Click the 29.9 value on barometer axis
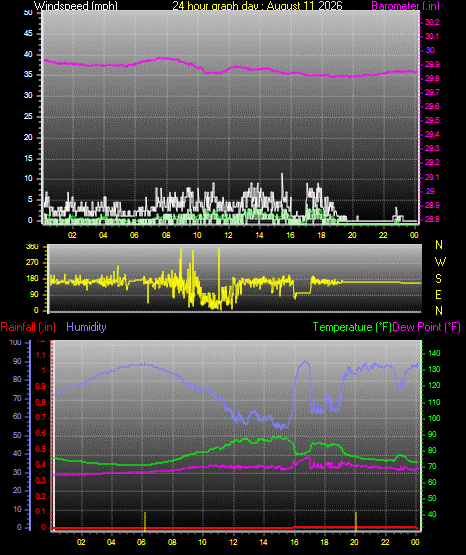466x555 pixels. 432,64
